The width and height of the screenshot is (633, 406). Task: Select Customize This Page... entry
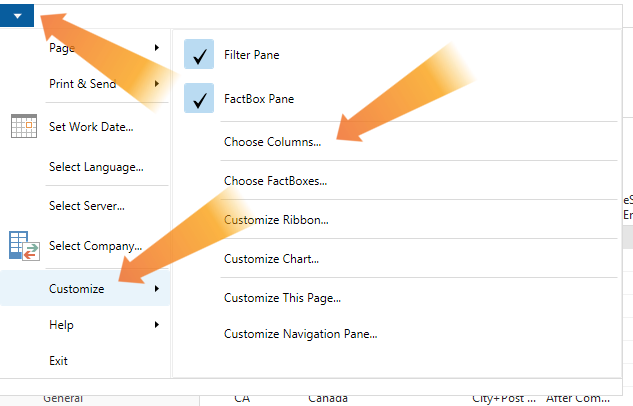point(282,298)
